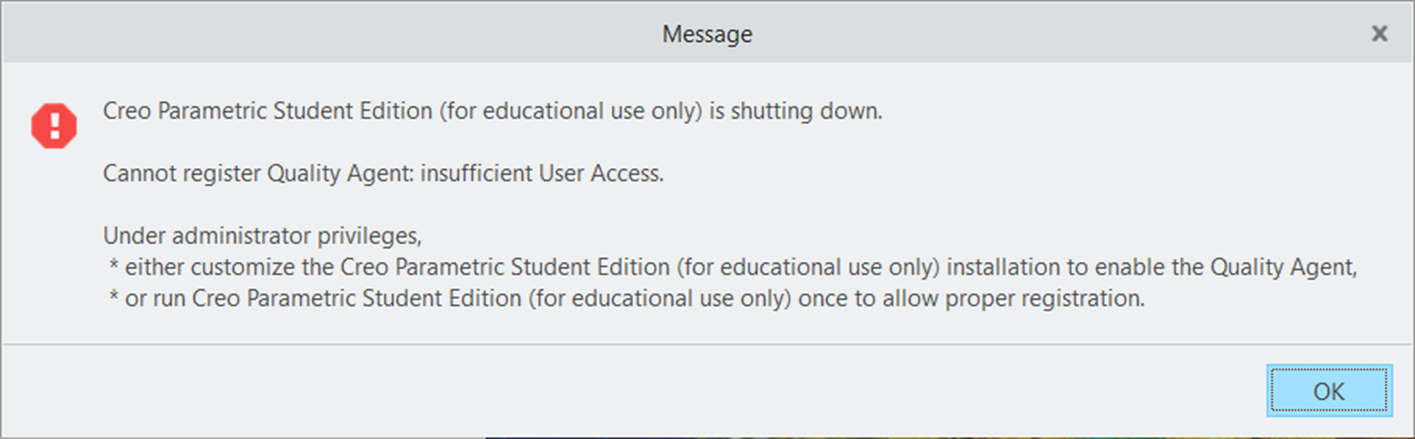Click the "Message" title text

coord(707,35)
